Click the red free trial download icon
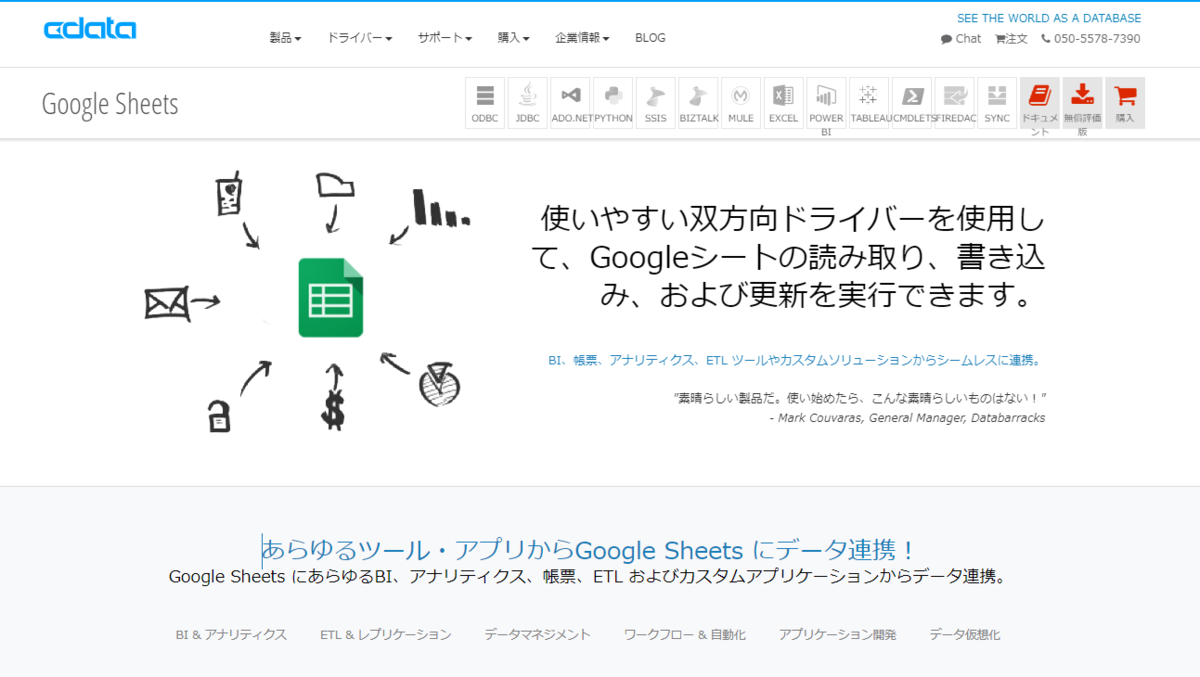The width and height of the screenshot is (1200, 677). point(1082,103)
